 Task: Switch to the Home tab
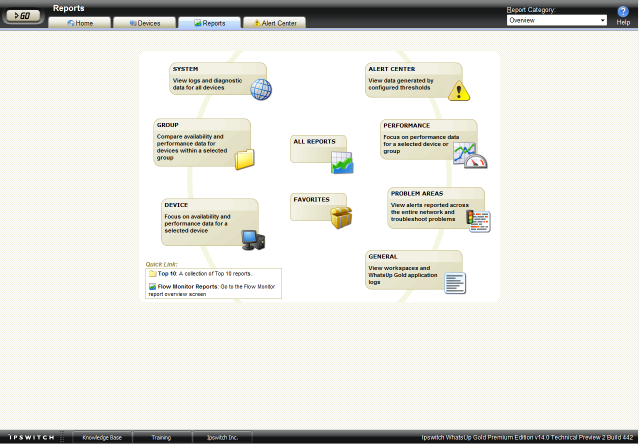[79, 22]
